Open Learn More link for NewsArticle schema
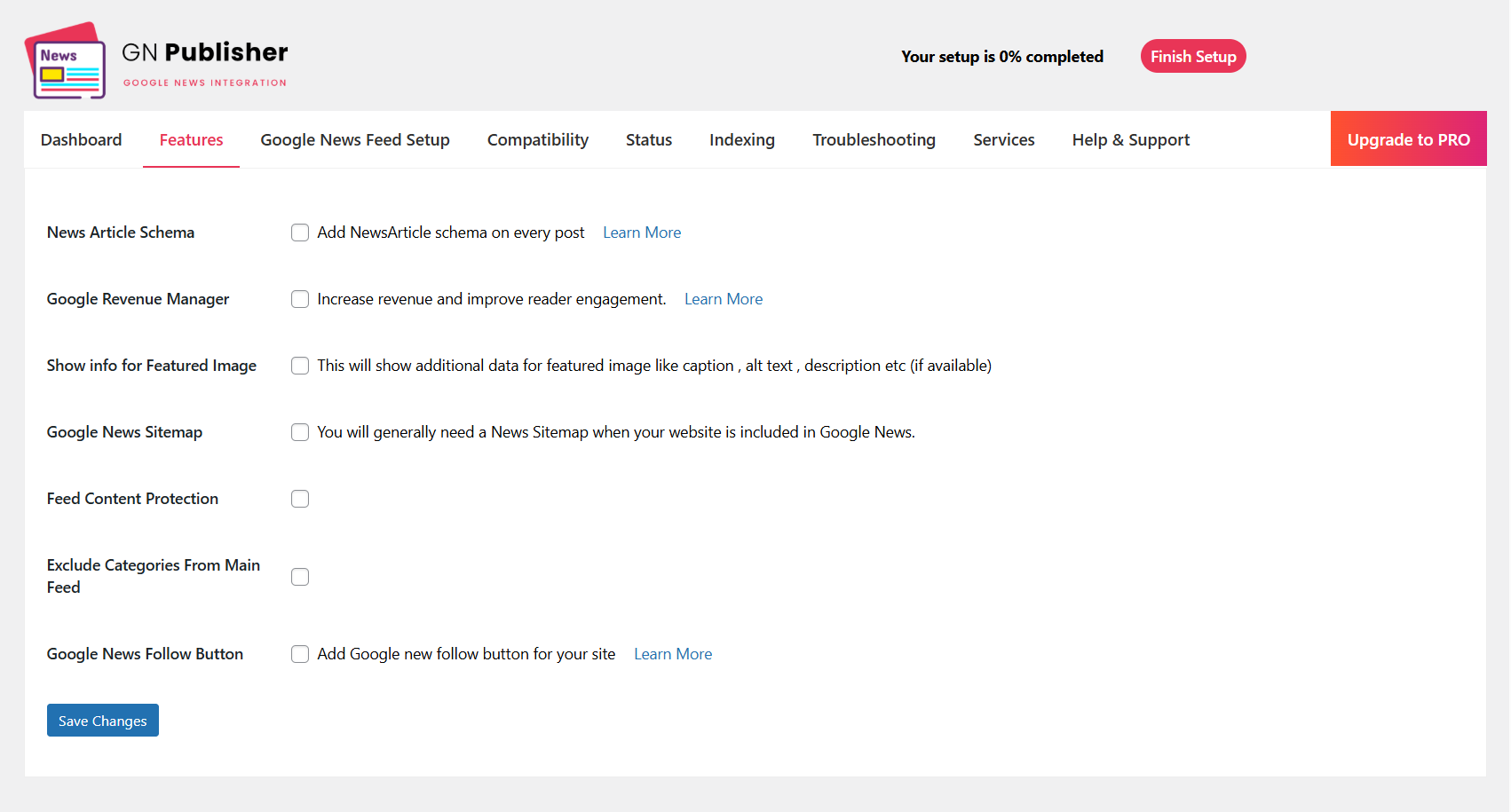The height and width of the screenshot is (812, 1511). pos(642,233)
